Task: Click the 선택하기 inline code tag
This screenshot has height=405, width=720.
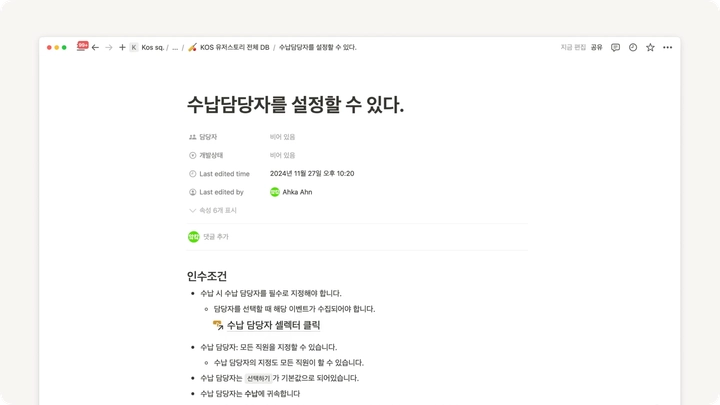Action: pyautogui.click(x=259, y=378)
